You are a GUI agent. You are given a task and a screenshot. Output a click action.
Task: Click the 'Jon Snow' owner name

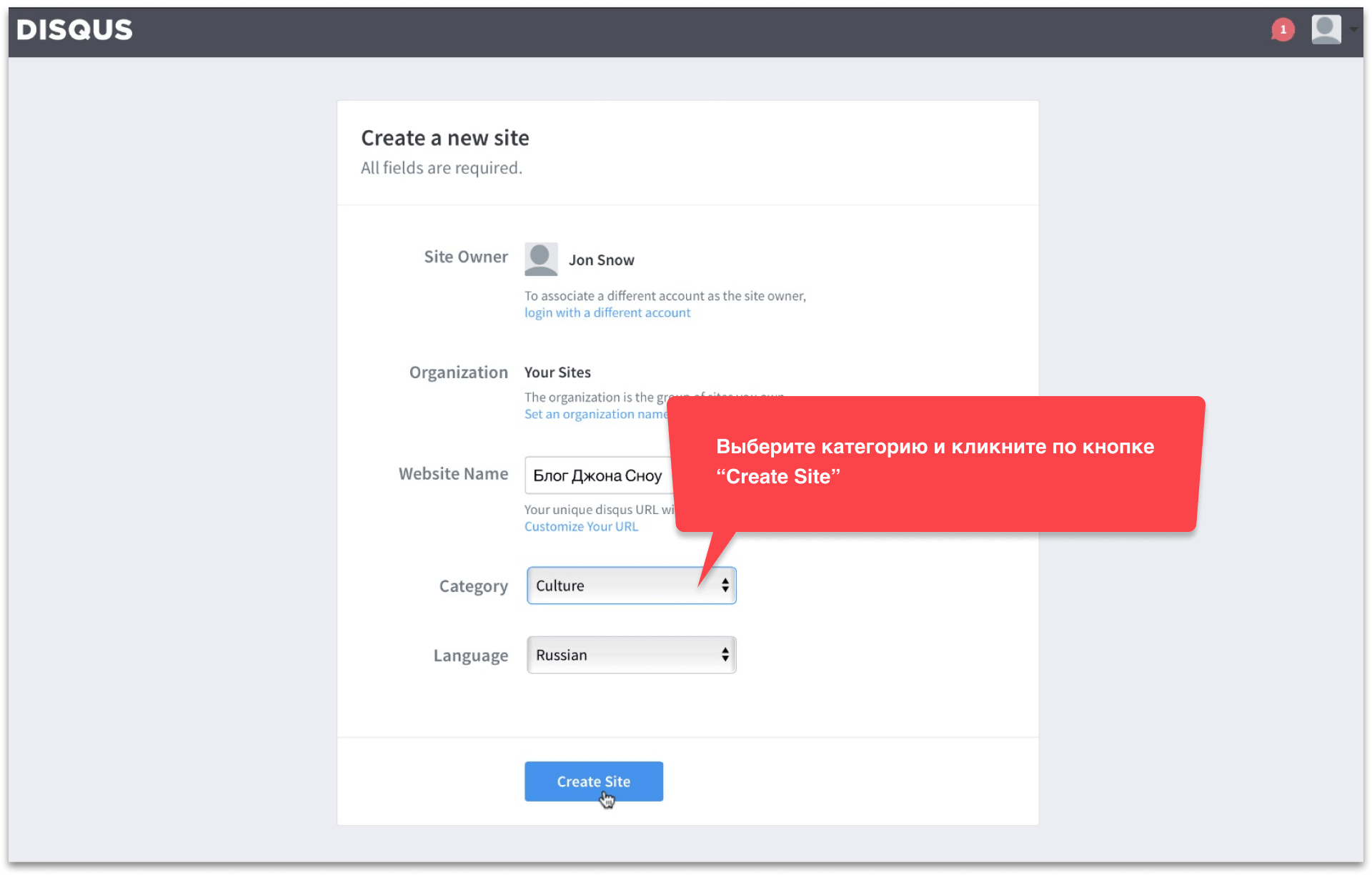601,260
